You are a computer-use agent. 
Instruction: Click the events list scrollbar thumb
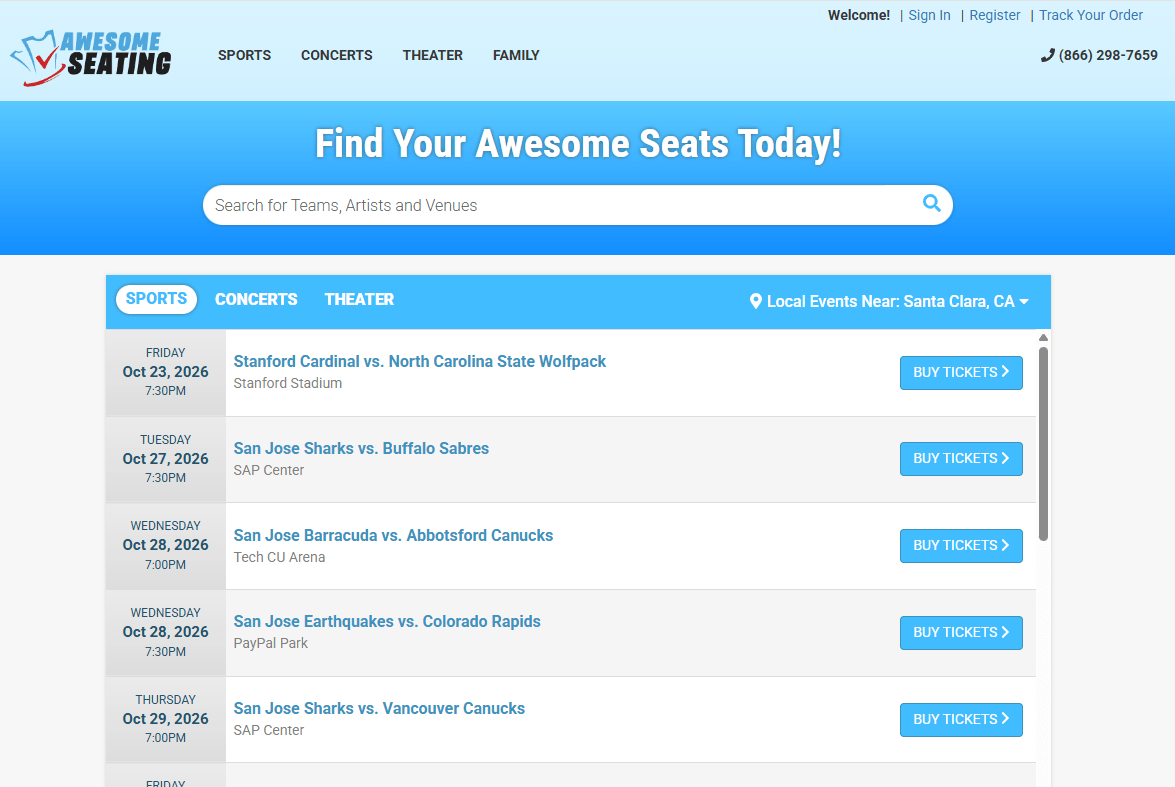point(1043,443)
